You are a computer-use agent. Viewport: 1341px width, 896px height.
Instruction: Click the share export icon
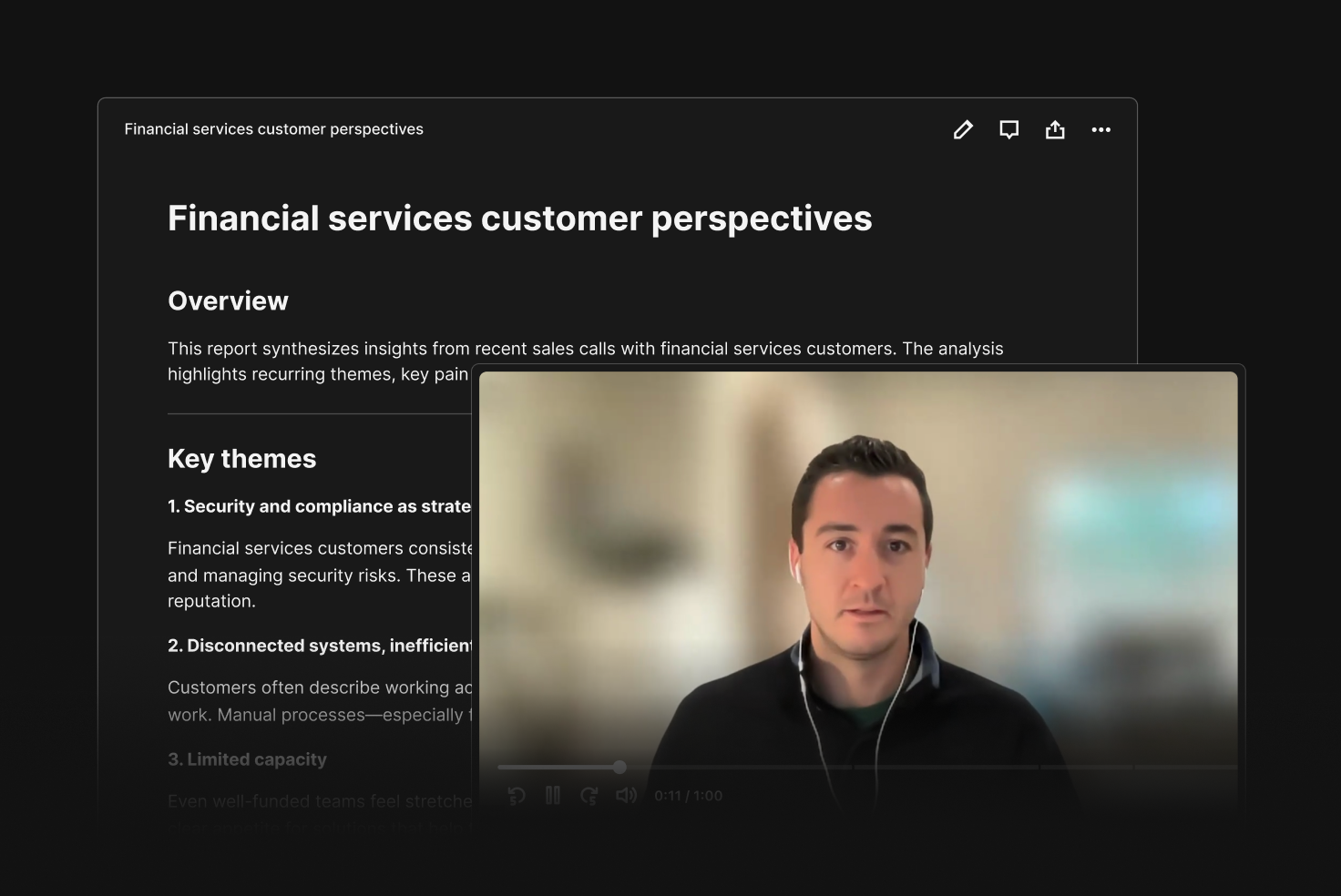pyautogui.click(x=1055, y=130)
